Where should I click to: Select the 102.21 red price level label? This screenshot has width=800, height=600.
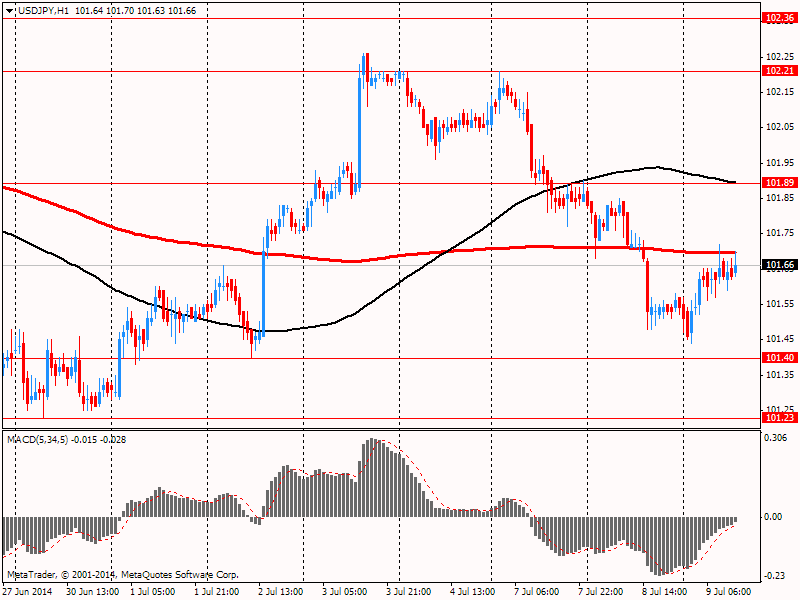click(780, 70)
